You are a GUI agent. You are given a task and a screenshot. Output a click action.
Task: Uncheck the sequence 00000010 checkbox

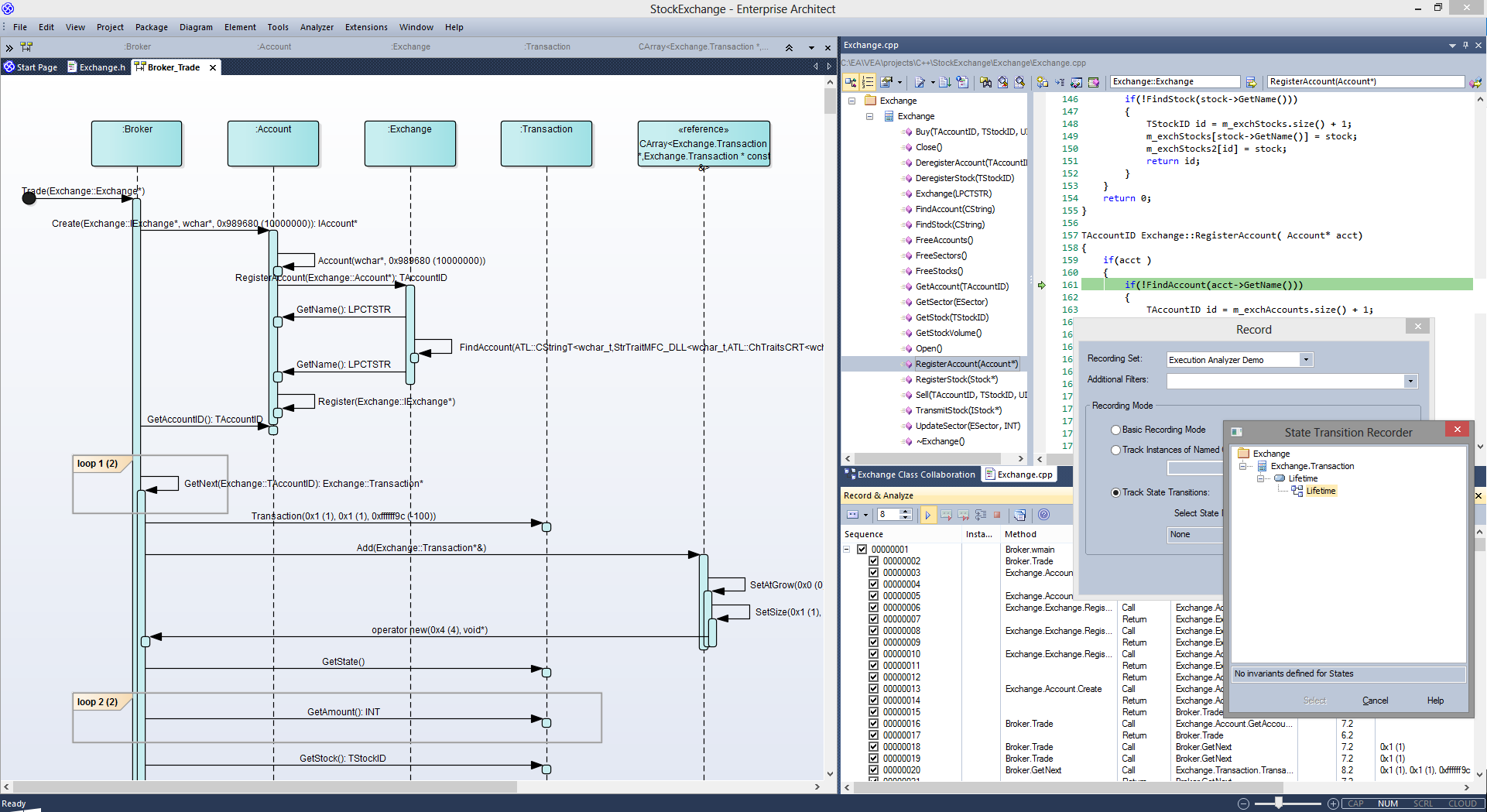[873, 654]
